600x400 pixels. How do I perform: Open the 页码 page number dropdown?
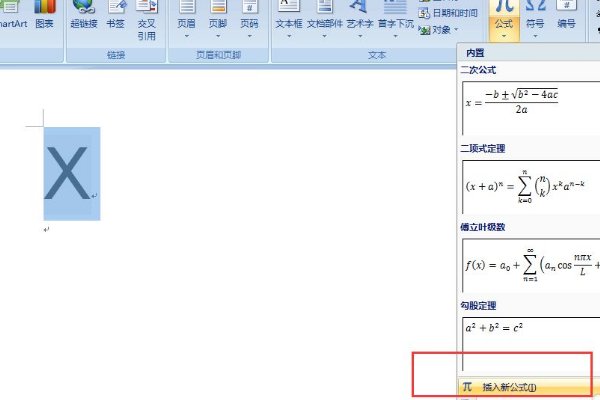pyautogui.click(x=249, y=35)
